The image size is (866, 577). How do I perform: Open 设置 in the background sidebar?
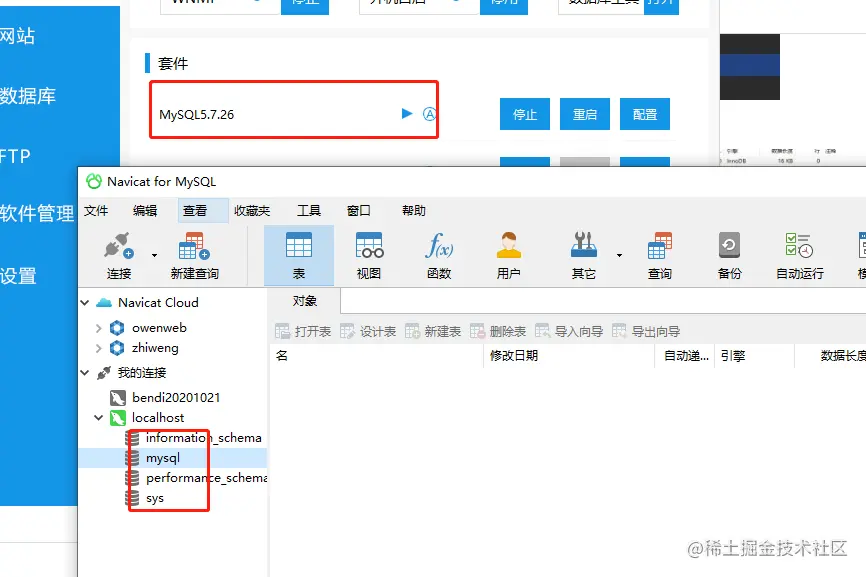tap(18, 276)
